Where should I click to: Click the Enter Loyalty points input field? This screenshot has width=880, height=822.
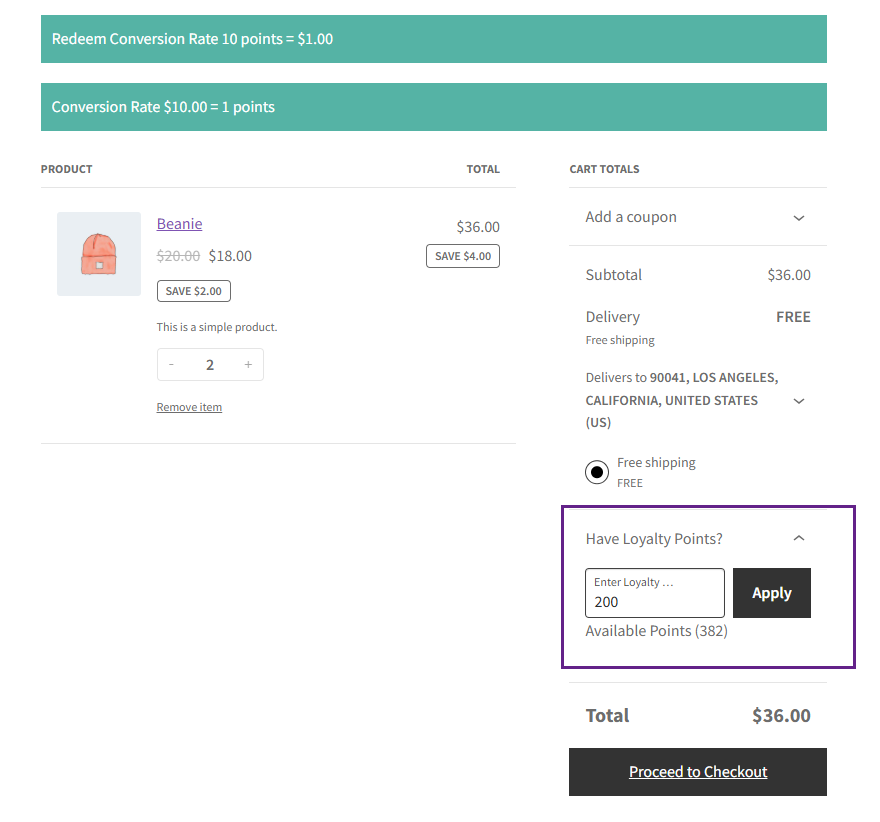(x=654, y=594)
